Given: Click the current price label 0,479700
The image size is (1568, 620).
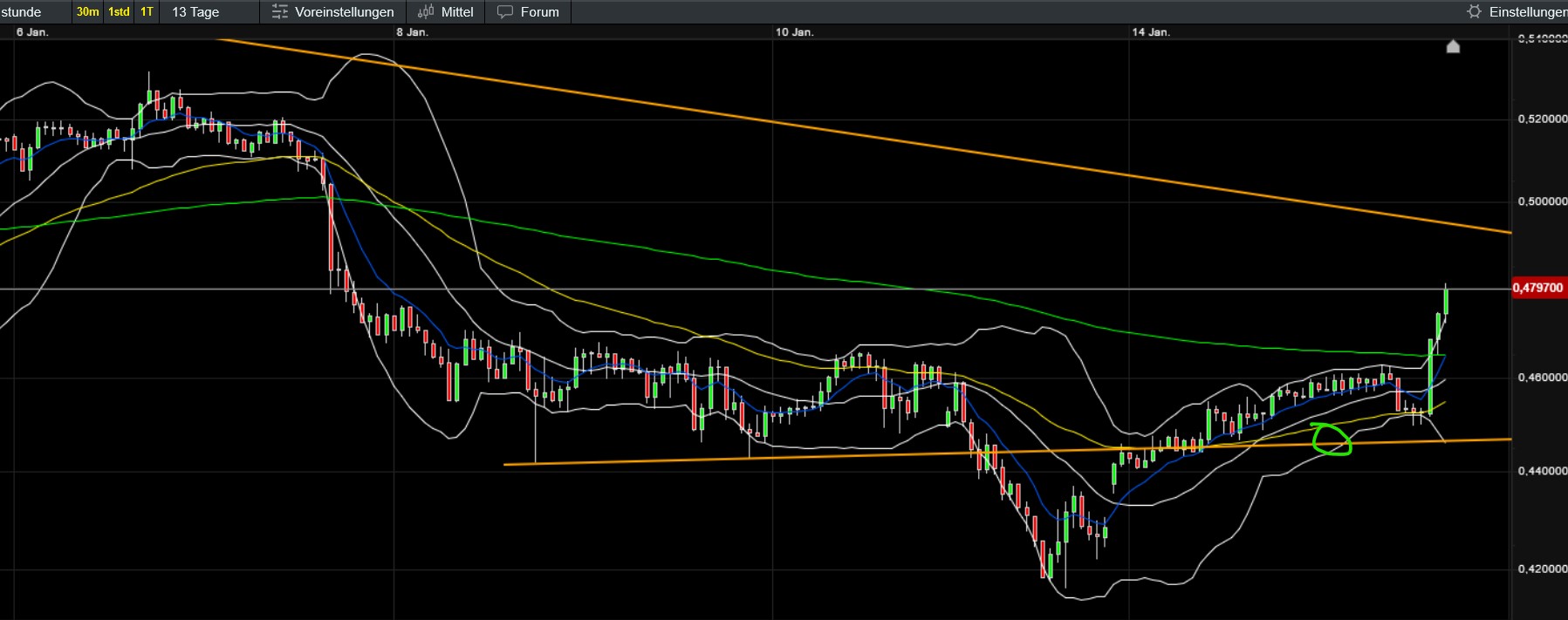Looking at the screenshot, I should pyautogui.click(x=1538, y=288).
